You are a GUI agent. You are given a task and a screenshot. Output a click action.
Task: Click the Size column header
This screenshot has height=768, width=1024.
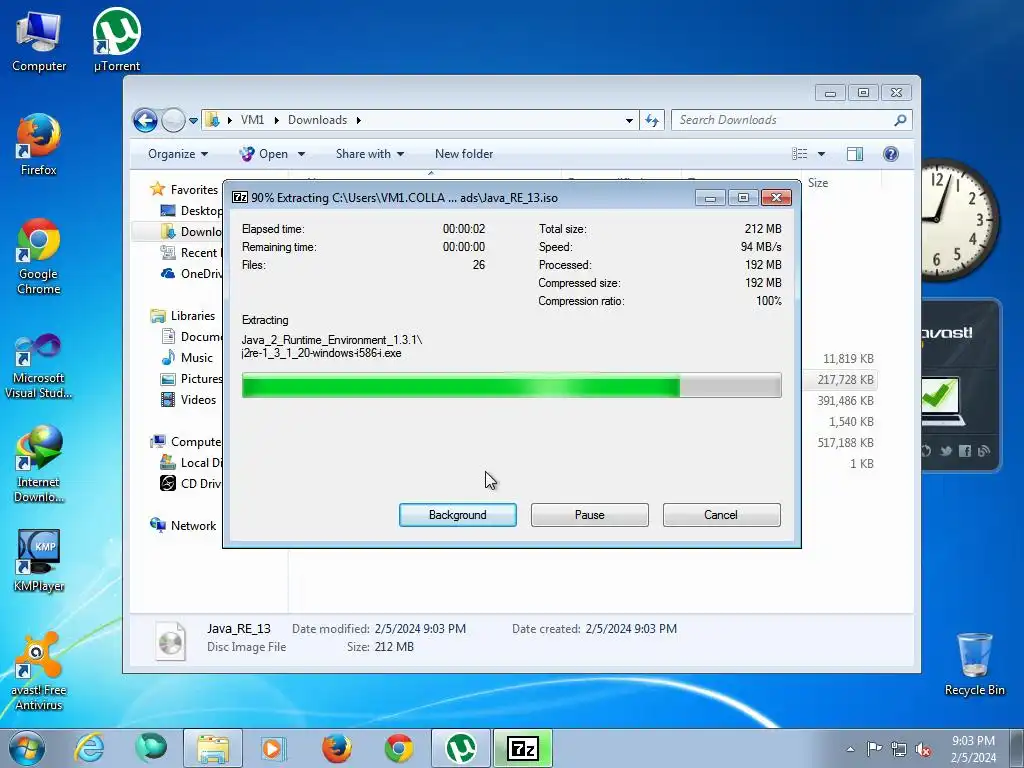click(x=818, y=183)
